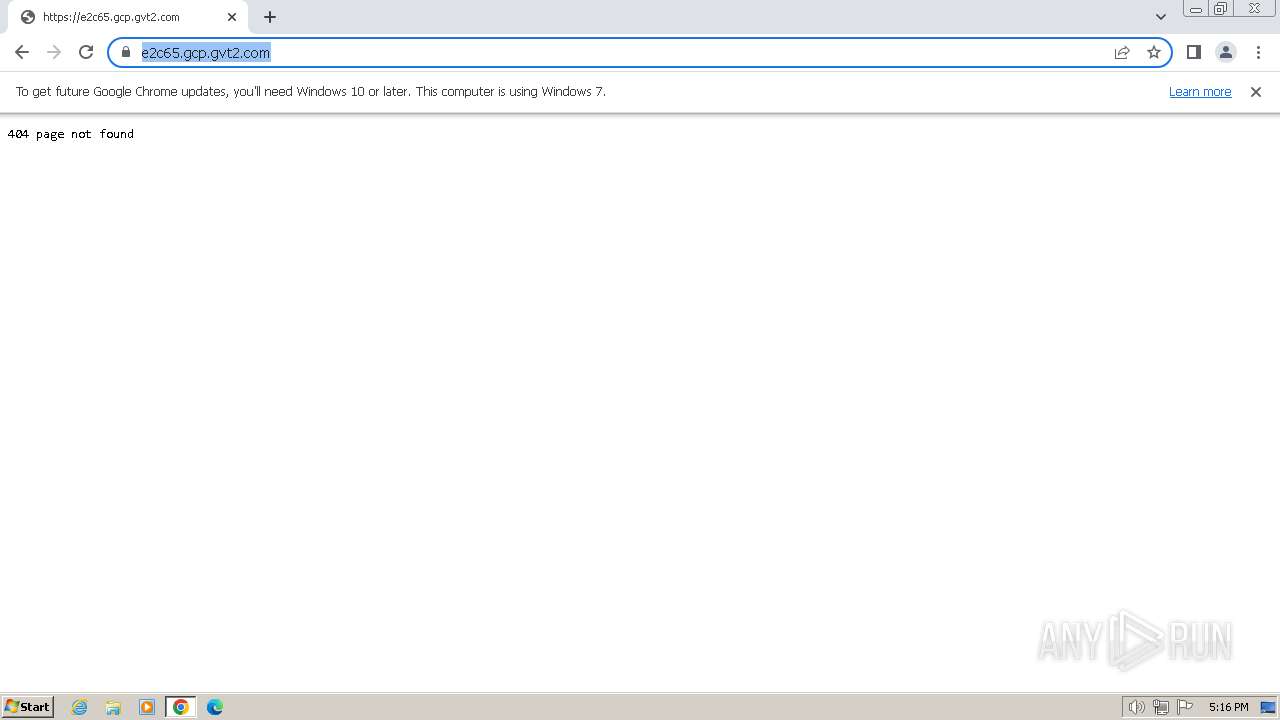Launch Internet Explorer from taskbar

tap(80, 707)
